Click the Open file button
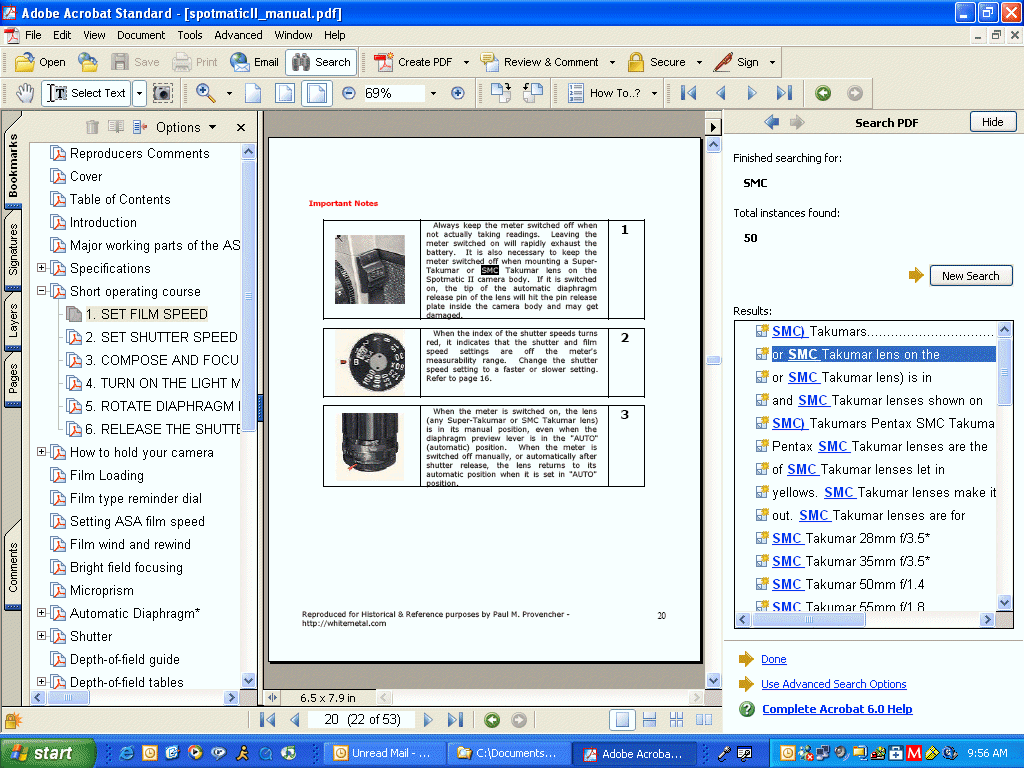The width and height of the screenshot is (1024, 768). 40,62
